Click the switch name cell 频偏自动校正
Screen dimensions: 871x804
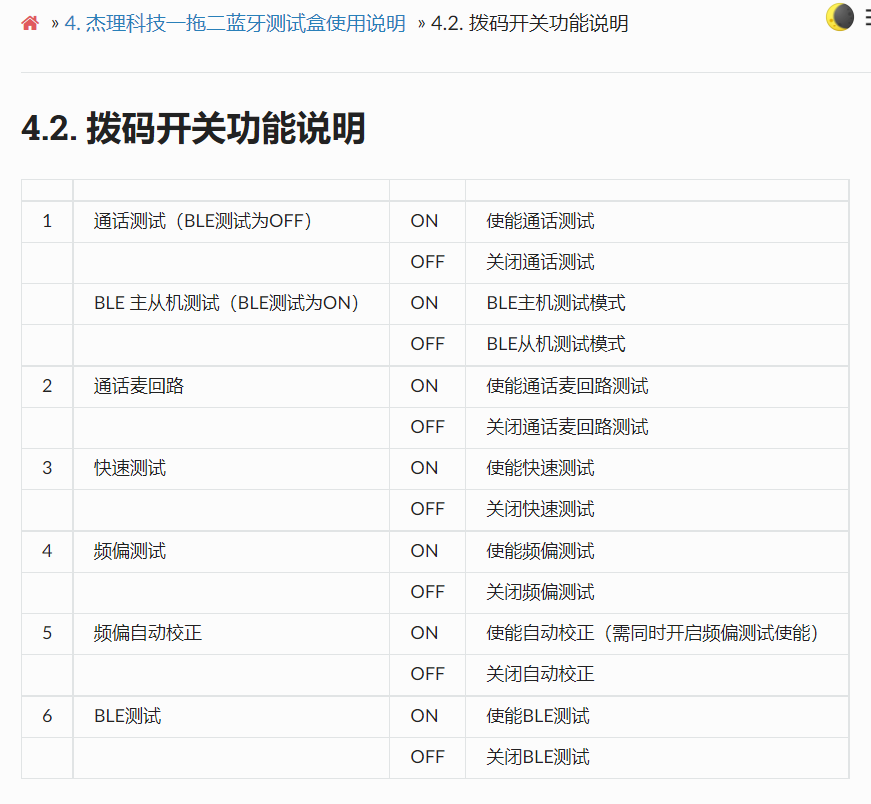pos(231,633)
